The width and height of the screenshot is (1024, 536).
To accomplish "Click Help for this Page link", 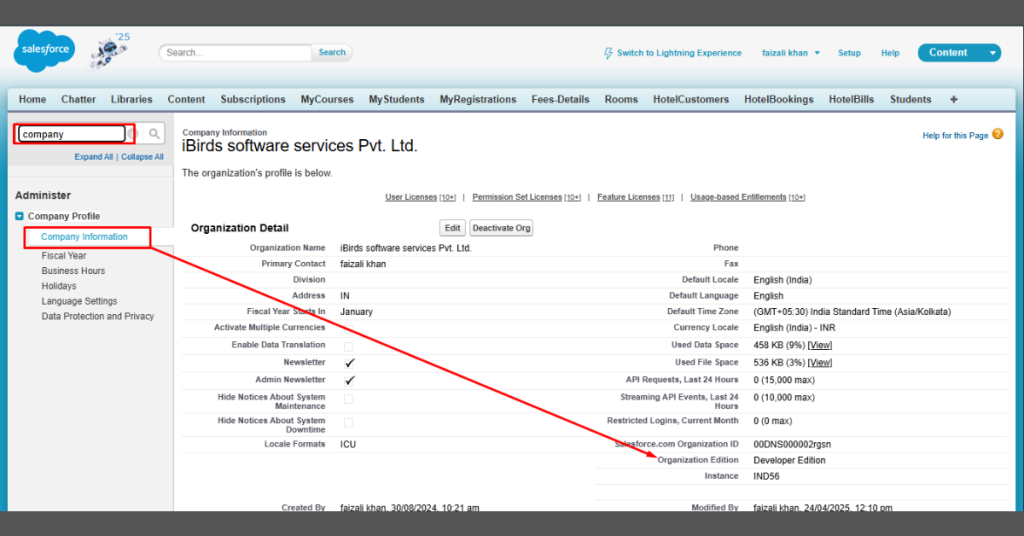I will [x=955, y=136].
